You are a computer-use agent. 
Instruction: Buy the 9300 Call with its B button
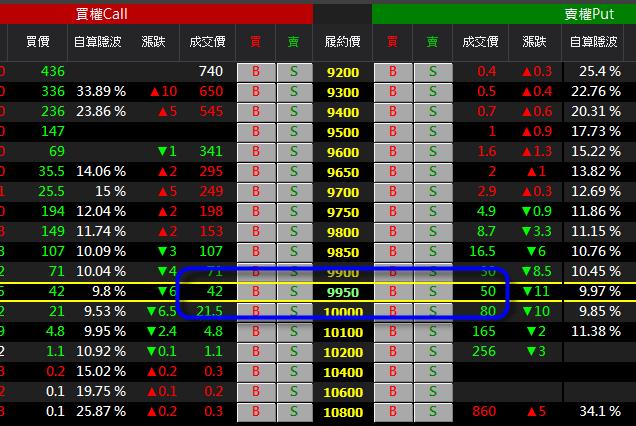coord(256,92)
